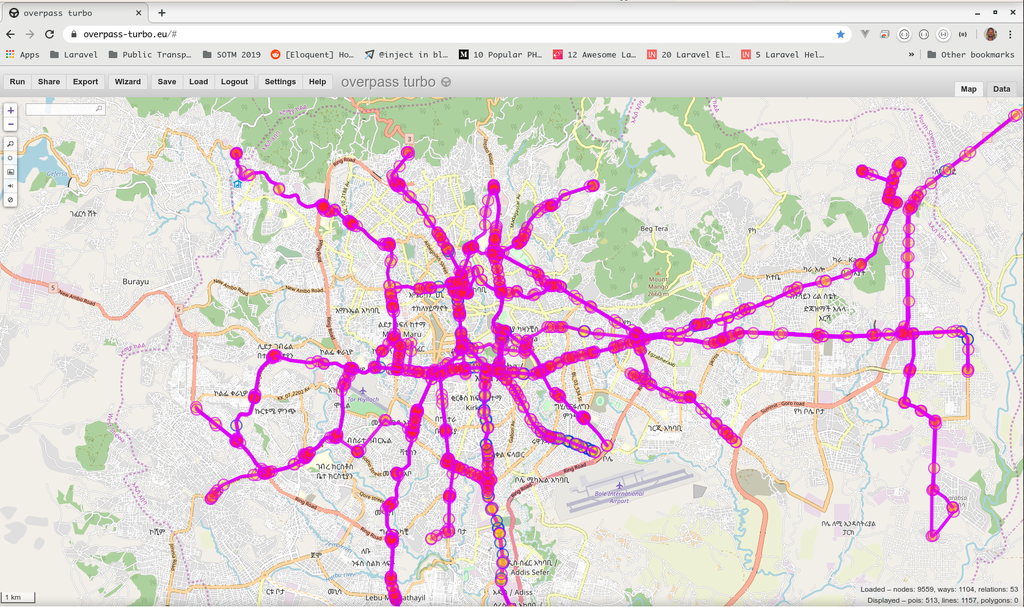Open overpass turbo Settings
The width and height of the screenshot is (1024, 607).
(x=280, y=82)
